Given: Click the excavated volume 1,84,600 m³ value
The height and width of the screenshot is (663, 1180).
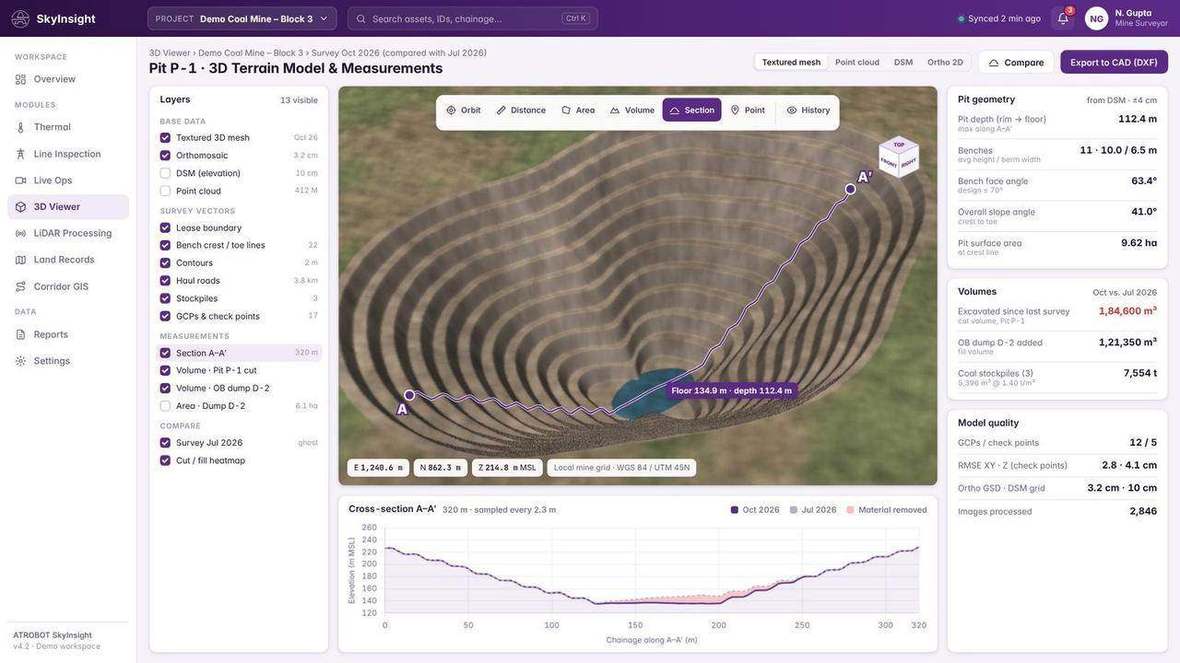Looking at the screenshot, I should pyautogui.click(x=1127, y=311).
